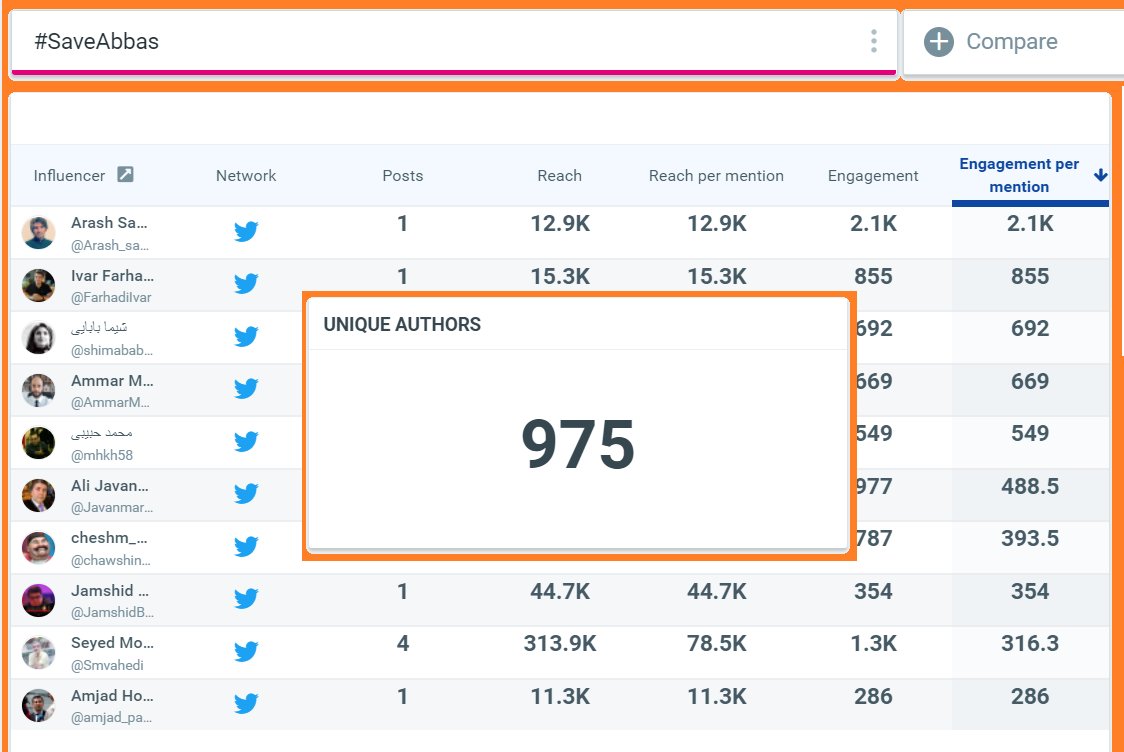Open the @amjad_pa... handle link
The image size is (1124, 752).
111,718
